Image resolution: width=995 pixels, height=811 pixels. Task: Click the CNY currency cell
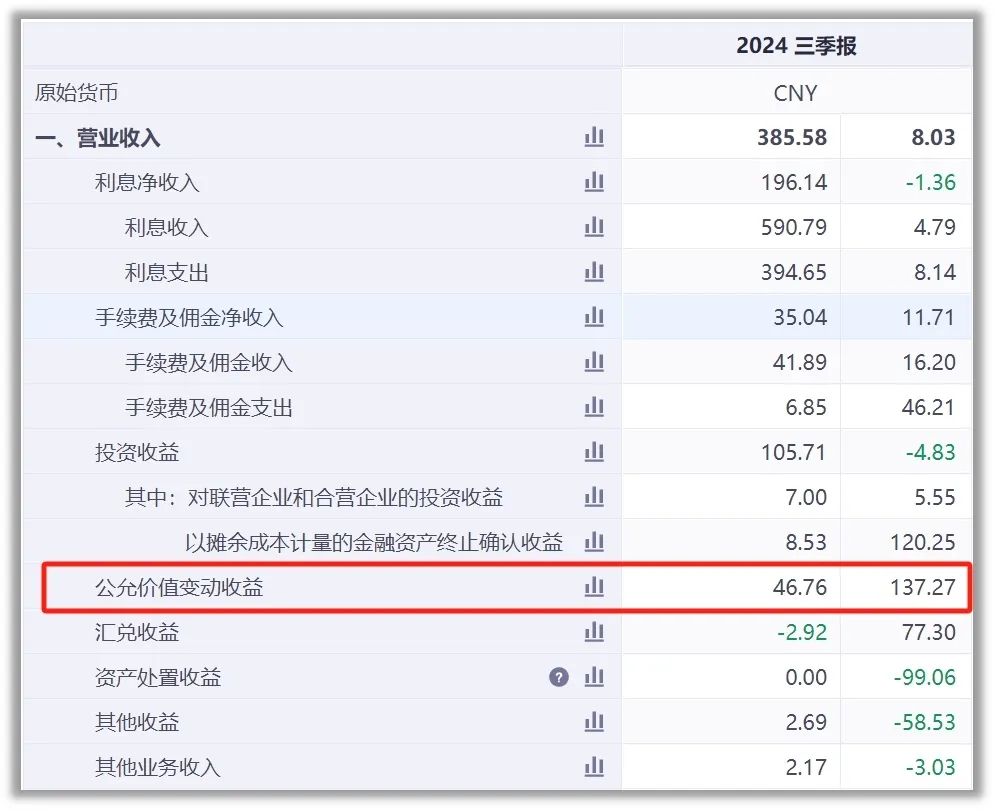[796, 93]
